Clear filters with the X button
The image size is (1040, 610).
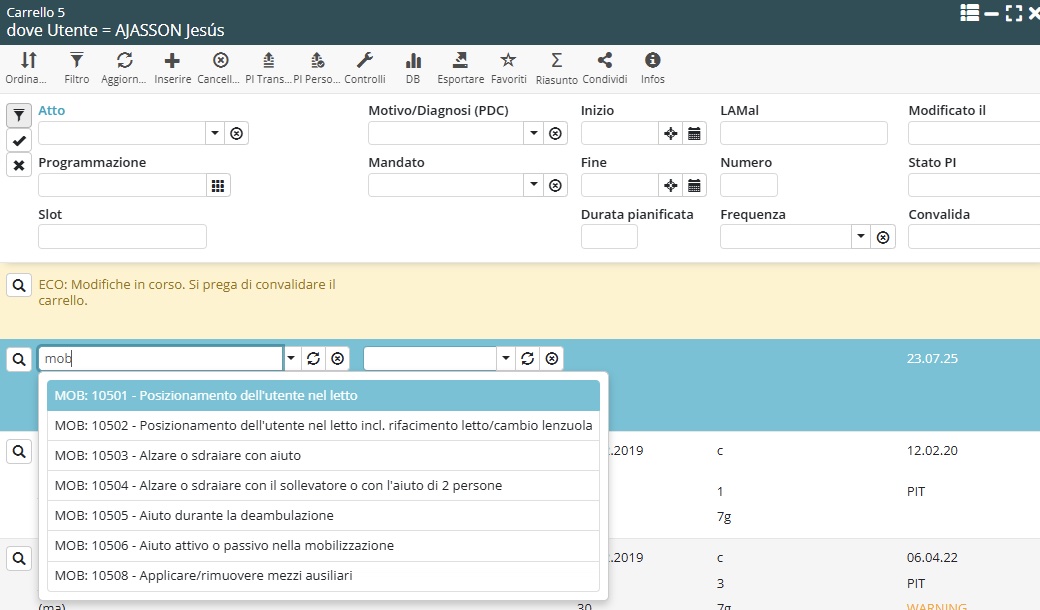[x=19, y=165]
